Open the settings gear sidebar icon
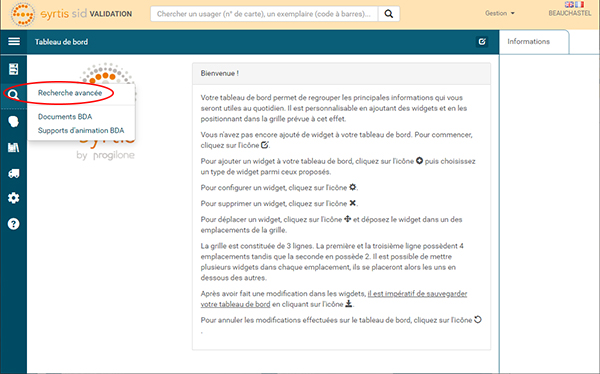600x374 pixels. [x=13, y=198]
